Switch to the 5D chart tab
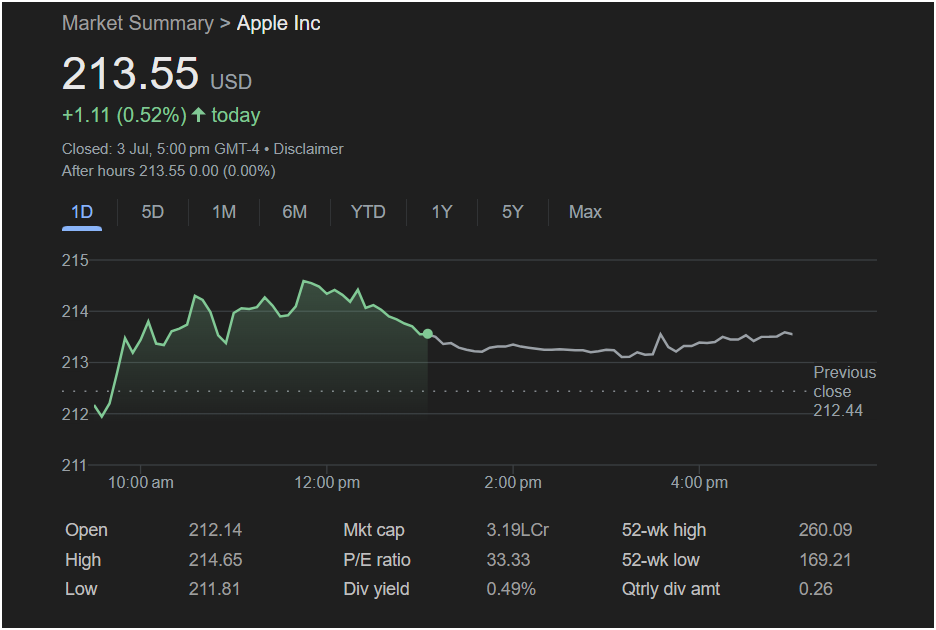 click(153, 212)
